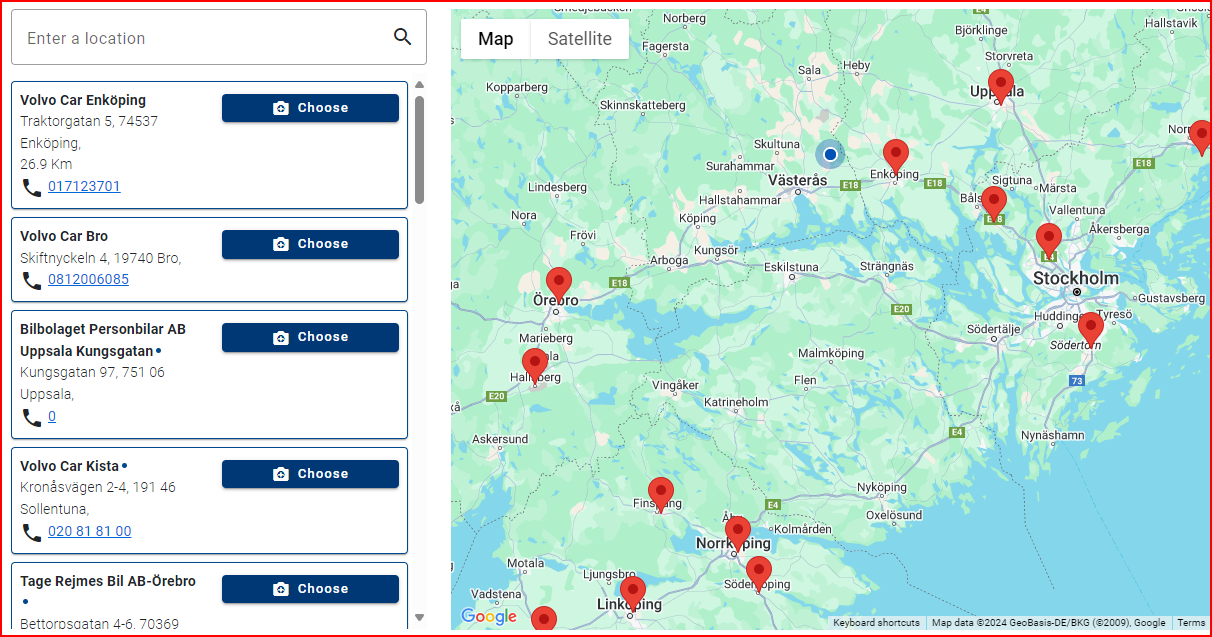Choose the Volvo Car Bro dealer
The height and width of the screenshot is (637, 1212).
point(310,244)
